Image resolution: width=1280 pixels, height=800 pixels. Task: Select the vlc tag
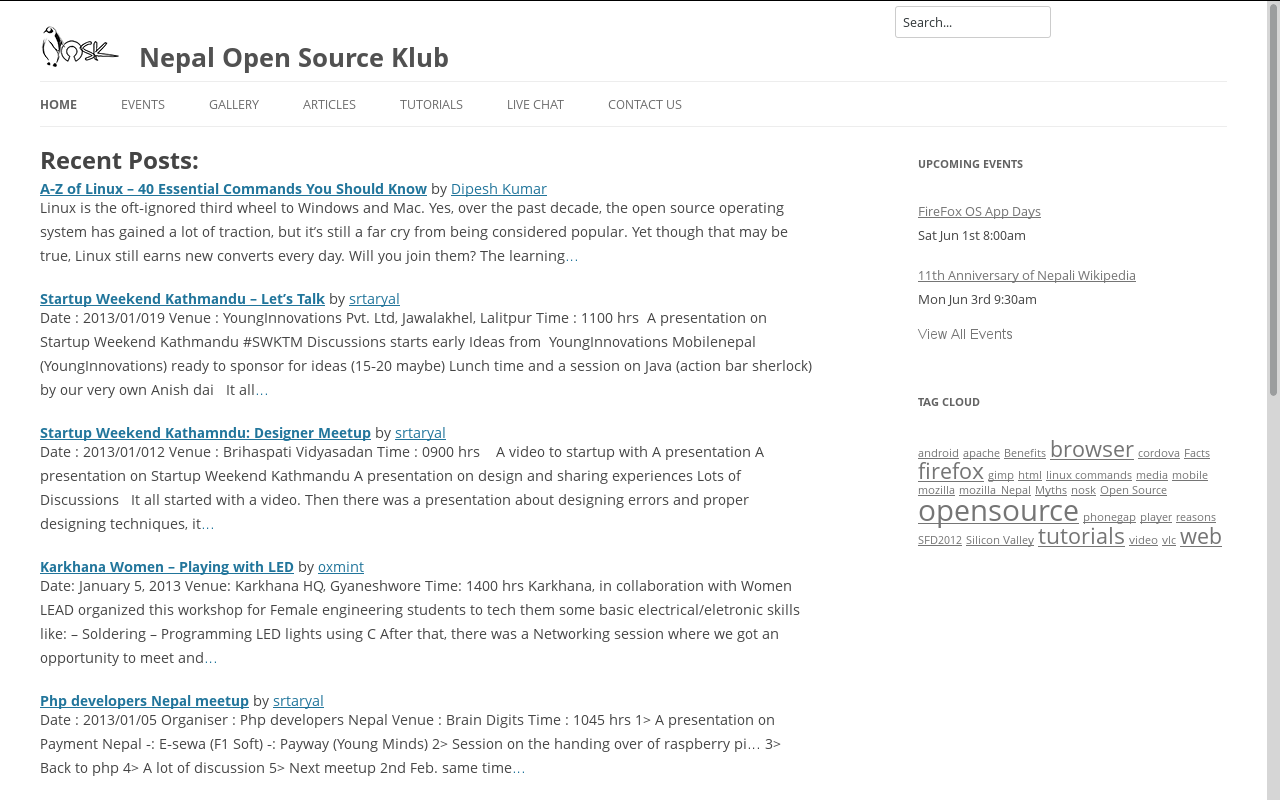tap(1169, 540)
